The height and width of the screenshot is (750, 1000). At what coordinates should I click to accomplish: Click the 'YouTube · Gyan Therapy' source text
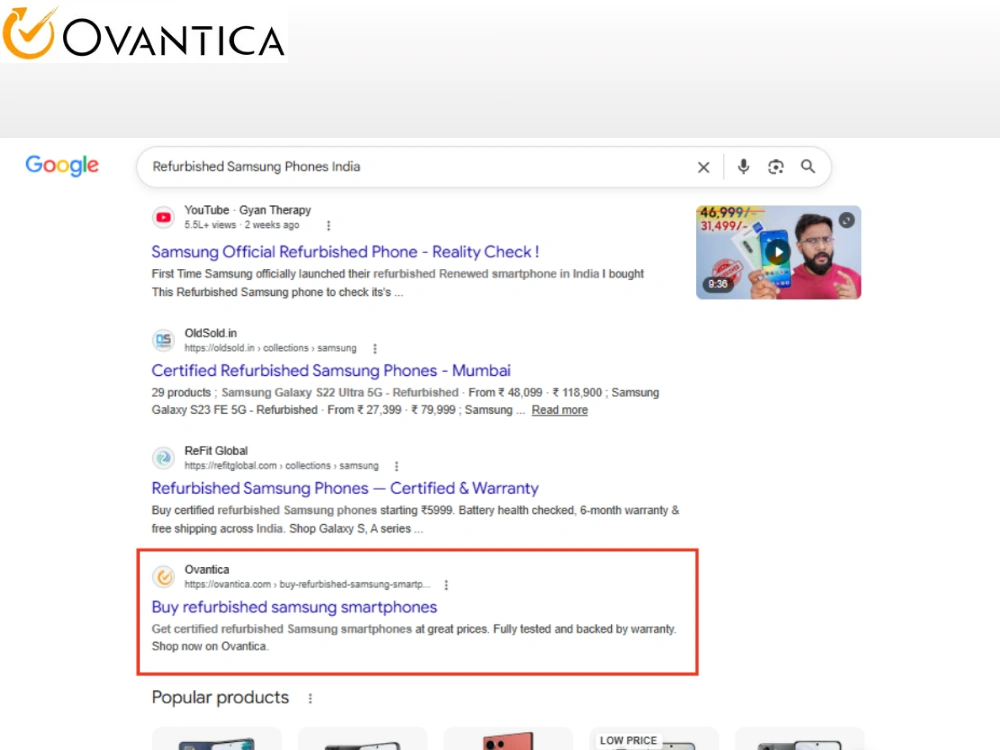tap(247, 210)
